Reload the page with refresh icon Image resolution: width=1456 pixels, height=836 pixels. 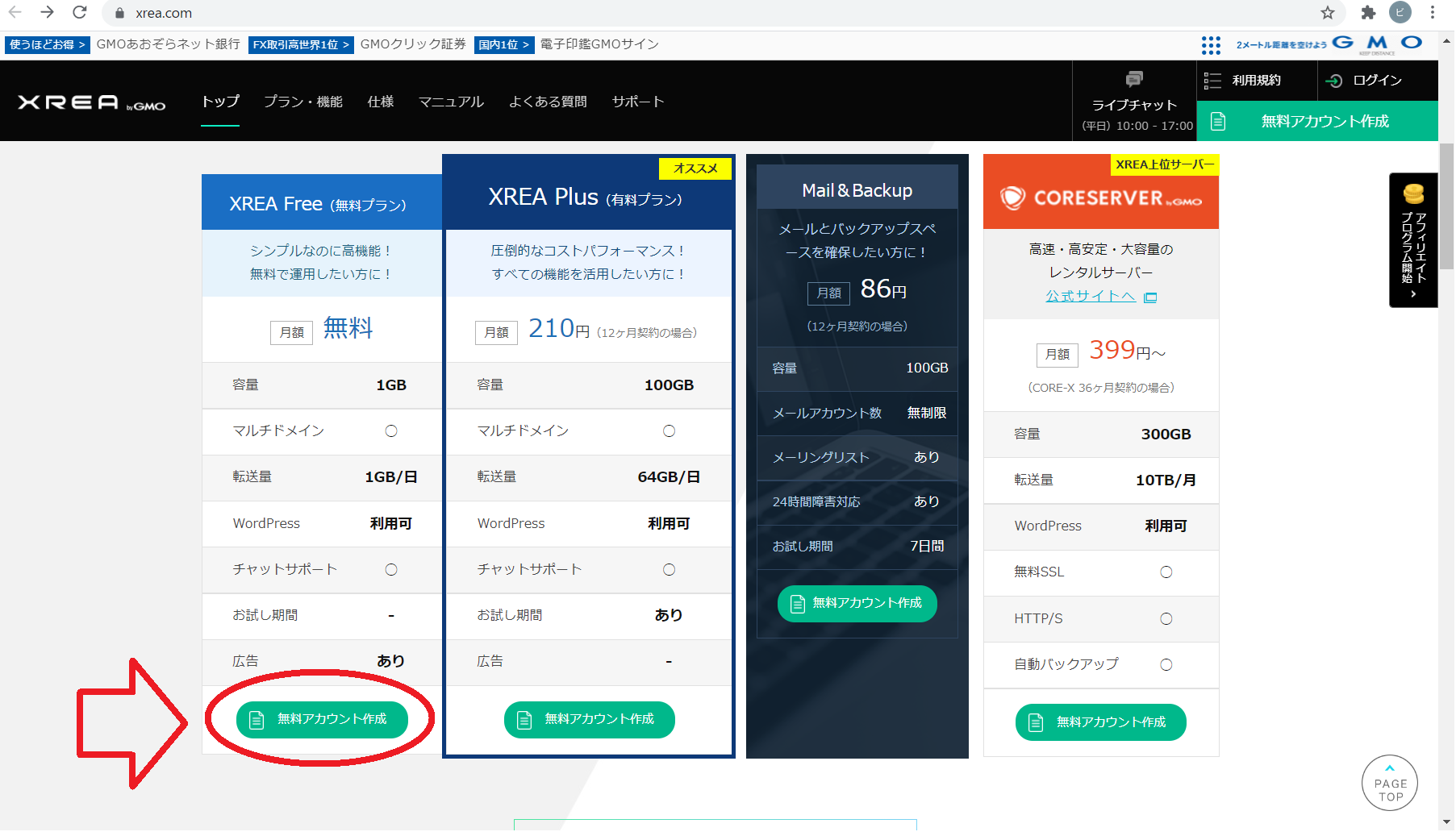click(x=80, y=12)
